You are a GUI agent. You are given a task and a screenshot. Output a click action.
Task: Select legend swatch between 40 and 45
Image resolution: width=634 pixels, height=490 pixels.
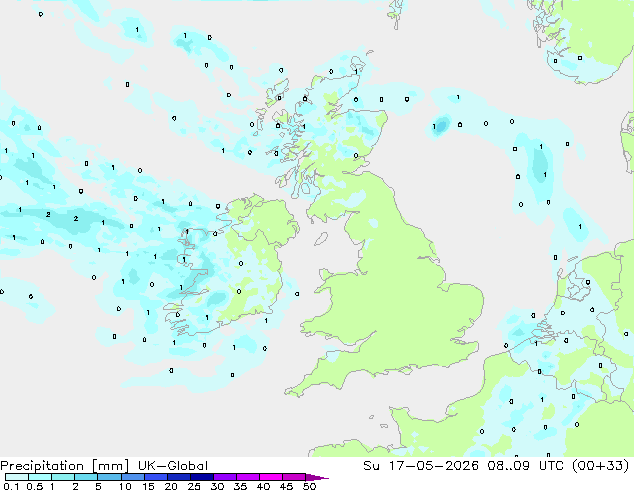point(271,477)
